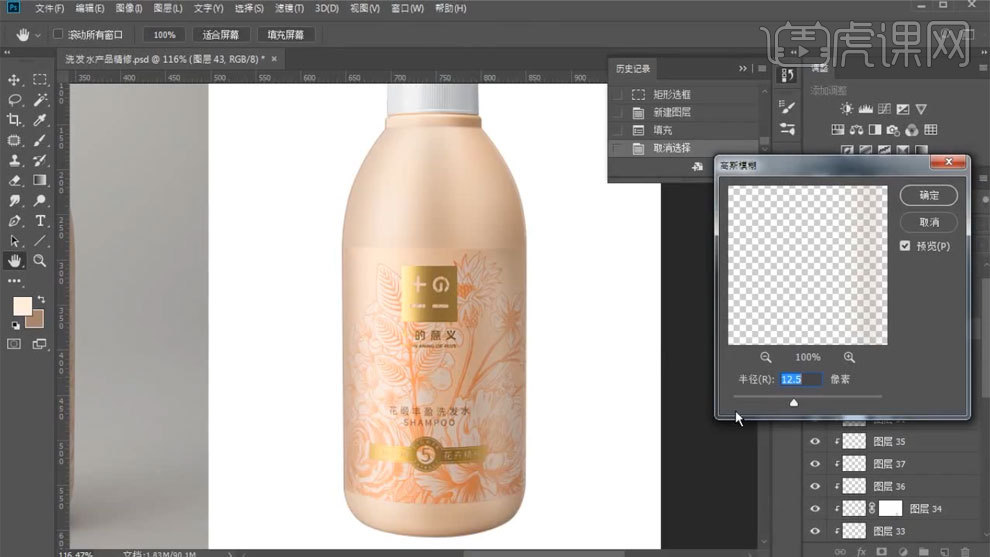Viewport: 990px width, 557px height.
Task: Set history brush source for 矩形选框
Action: (618, 94)
